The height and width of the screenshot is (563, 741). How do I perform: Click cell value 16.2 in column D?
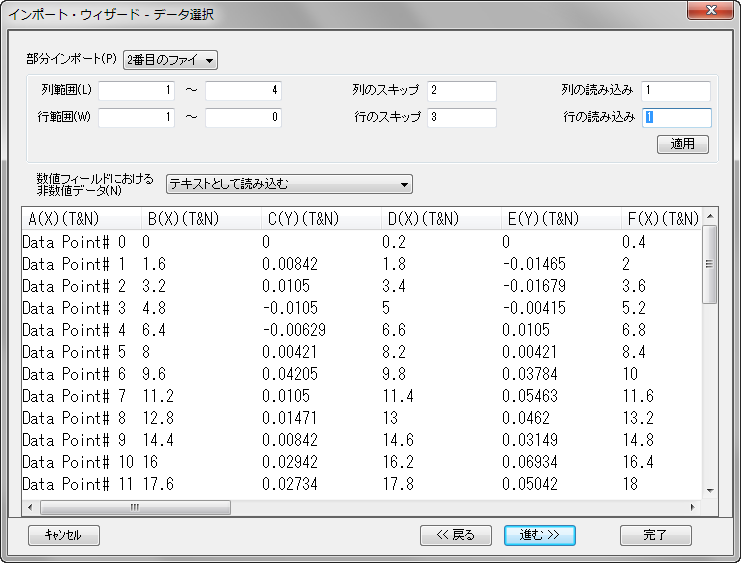[x=398, y=462]
